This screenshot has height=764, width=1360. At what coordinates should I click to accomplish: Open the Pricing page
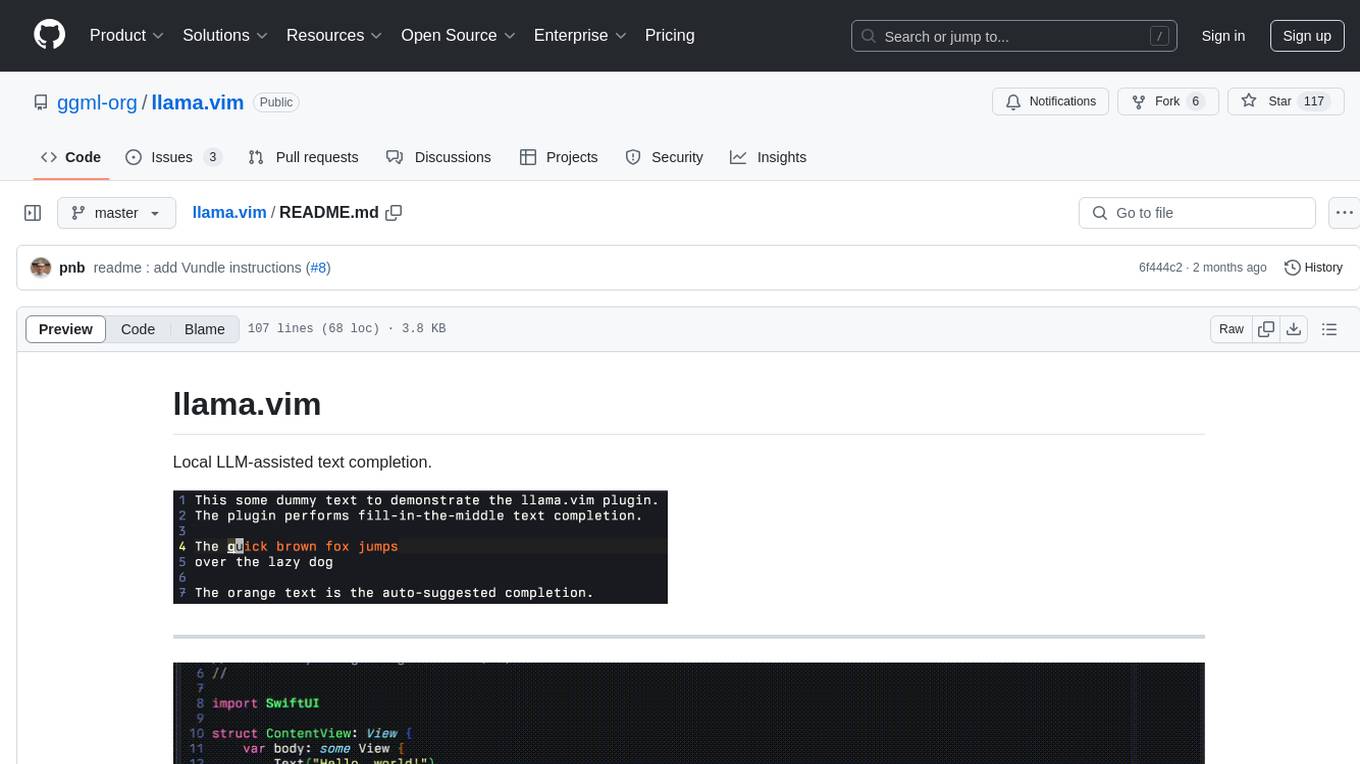click(670, 35)
